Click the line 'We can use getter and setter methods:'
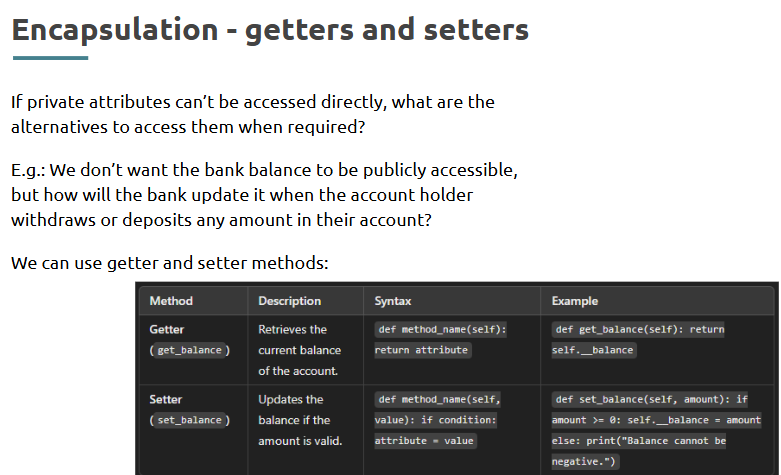This screenshot has width=781, height=475. 170,263
